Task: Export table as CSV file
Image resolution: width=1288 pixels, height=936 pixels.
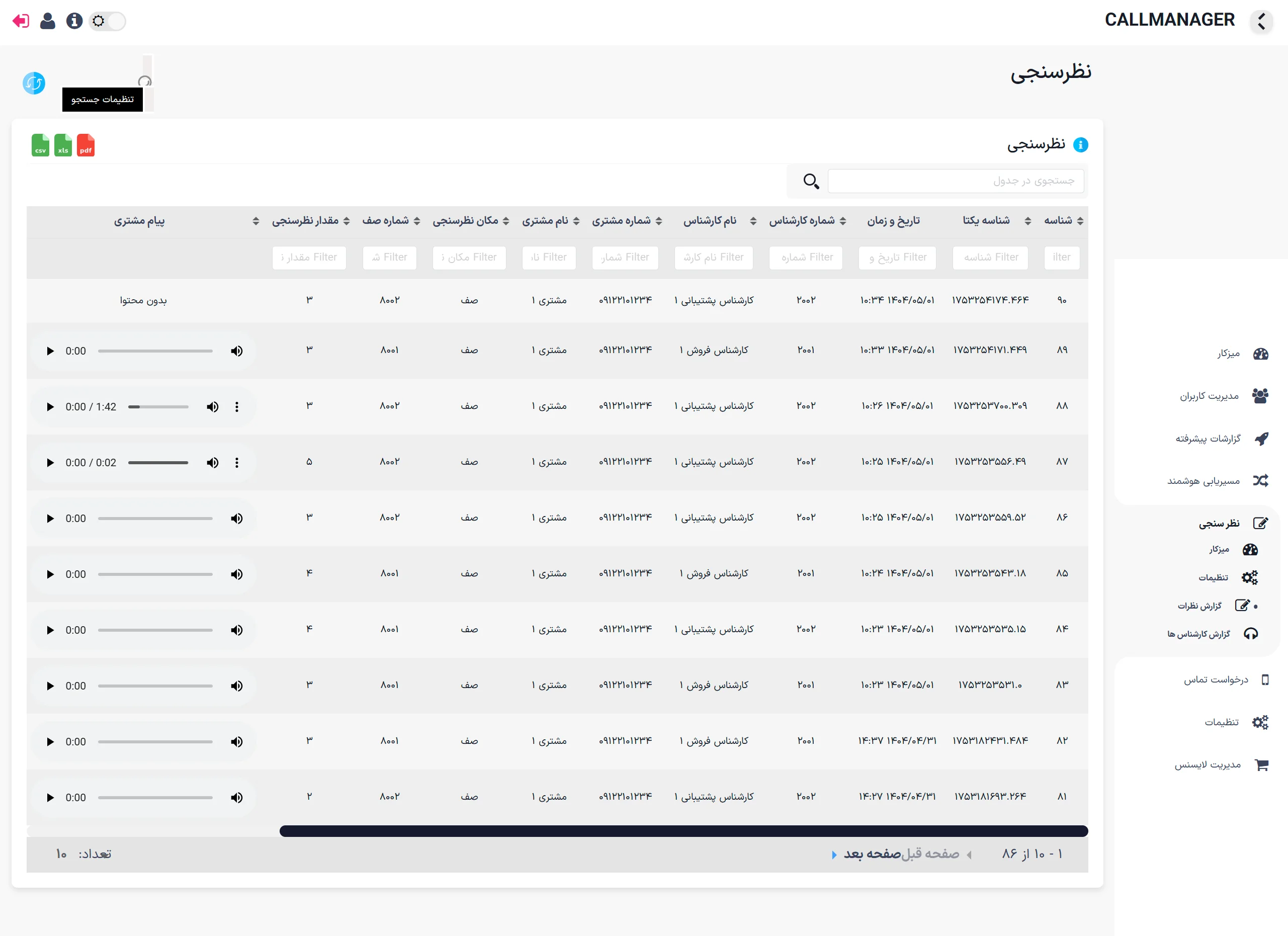Action: pos(40,145)
